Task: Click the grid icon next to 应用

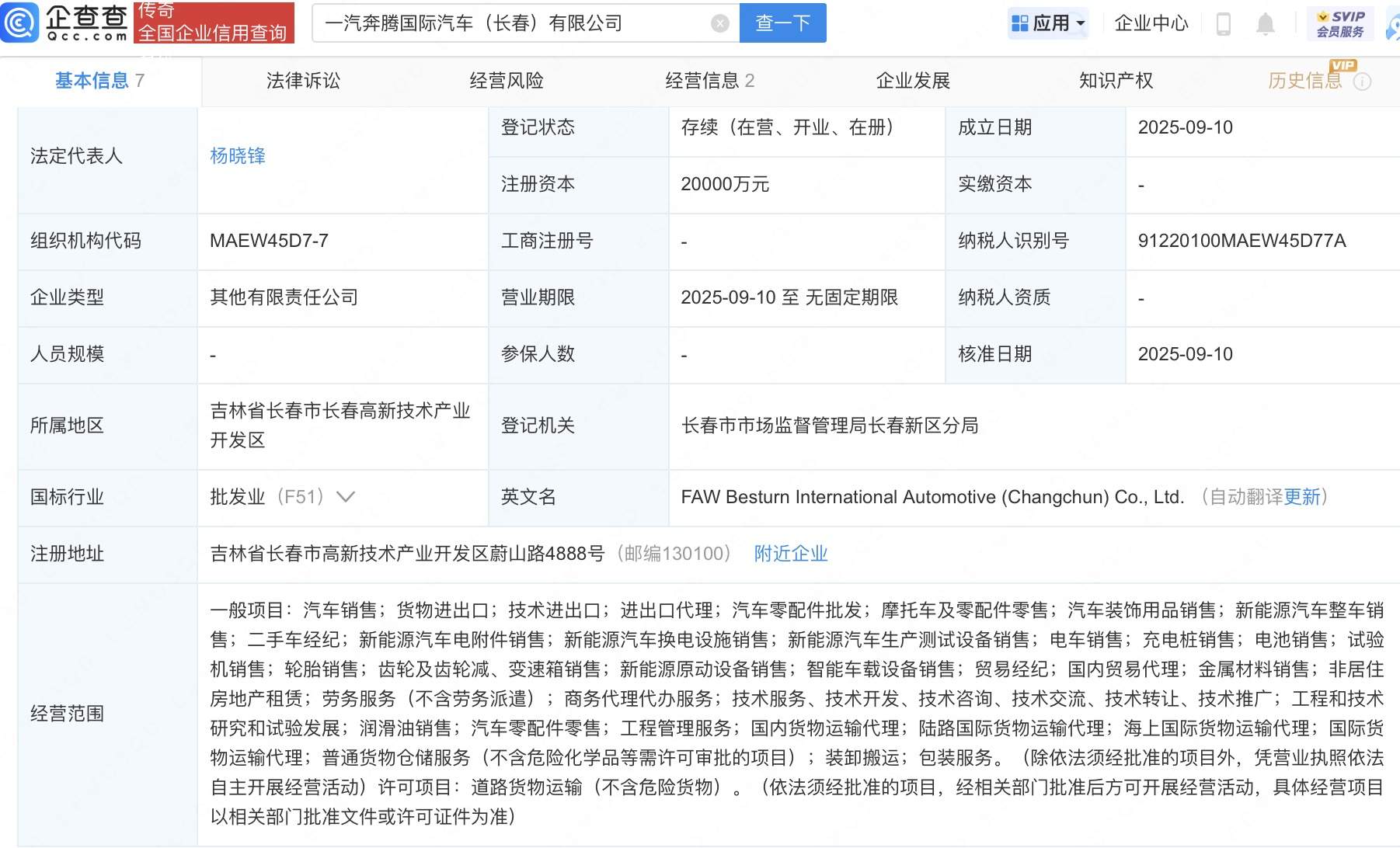Action: (1019, 24)
